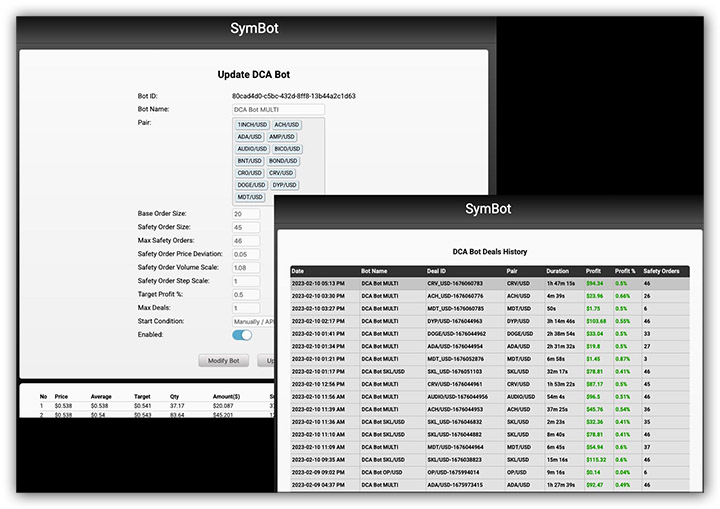Click the Safety Order Volume Scale field

tap(246, 267)
